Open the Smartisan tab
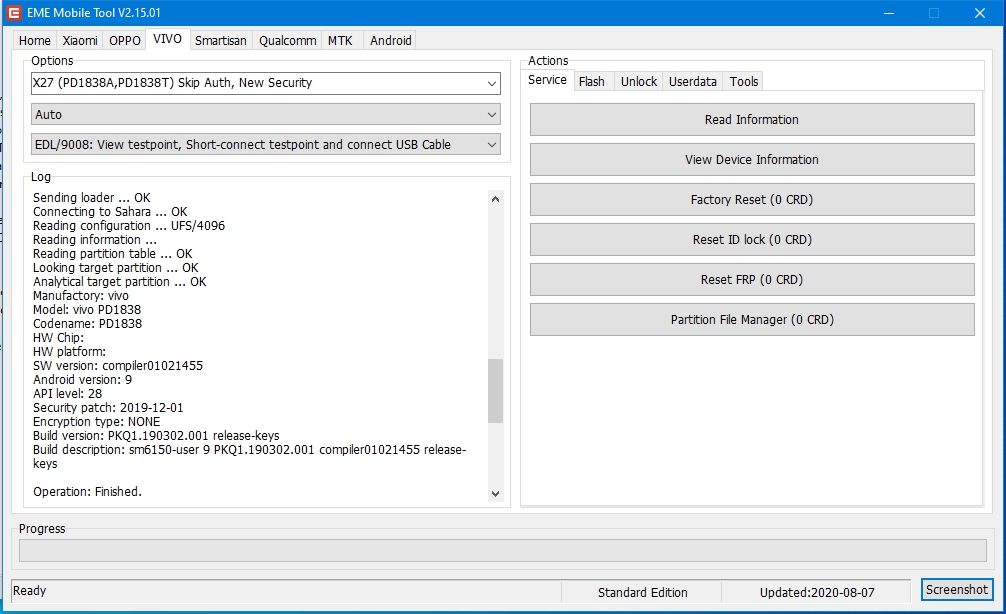Image resolution: width=1006 pixels, height=614 pixels. [221, 40]
